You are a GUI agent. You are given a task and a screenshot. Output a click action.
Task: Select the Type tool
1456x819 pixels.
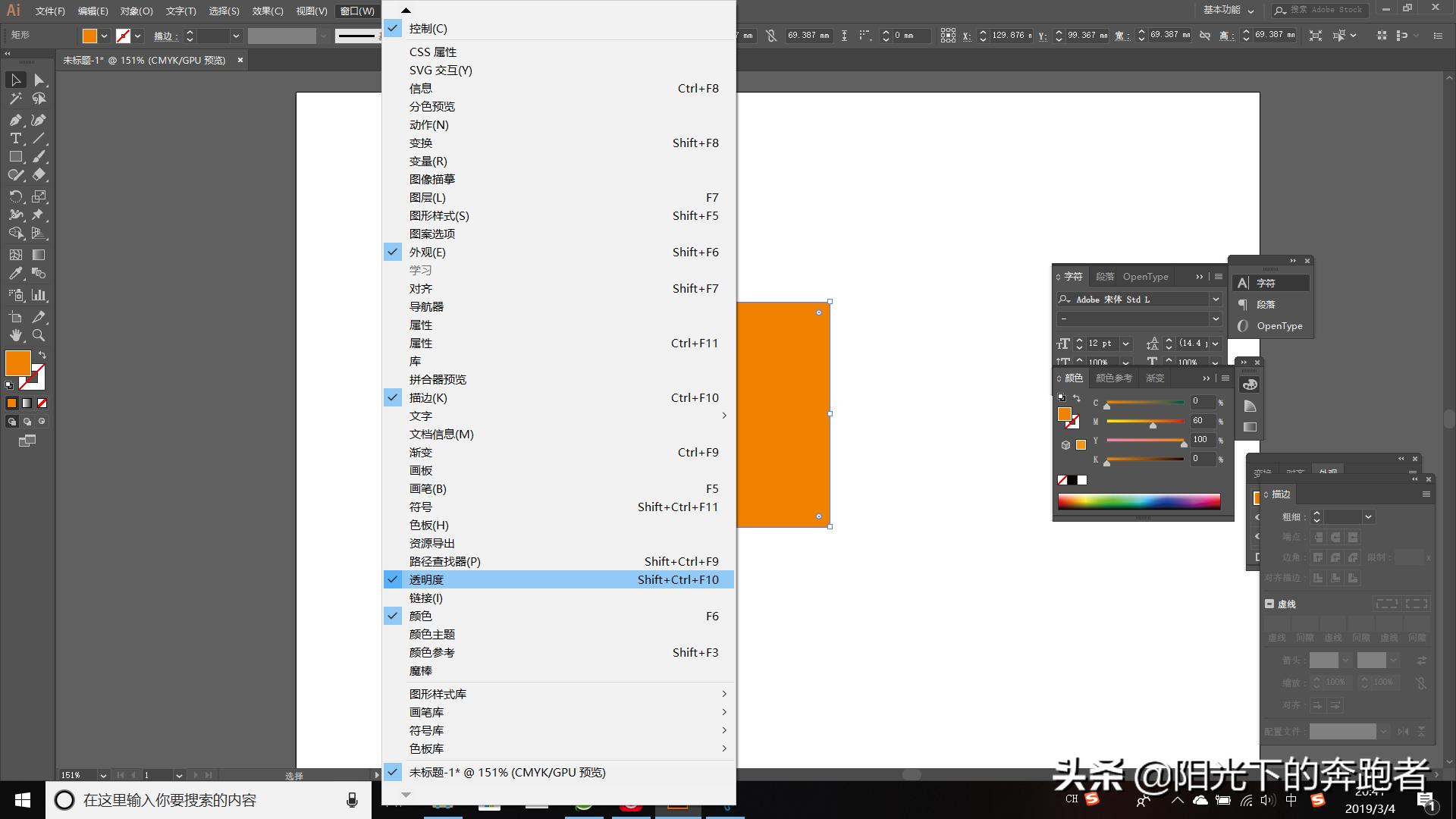coord(15,138)
